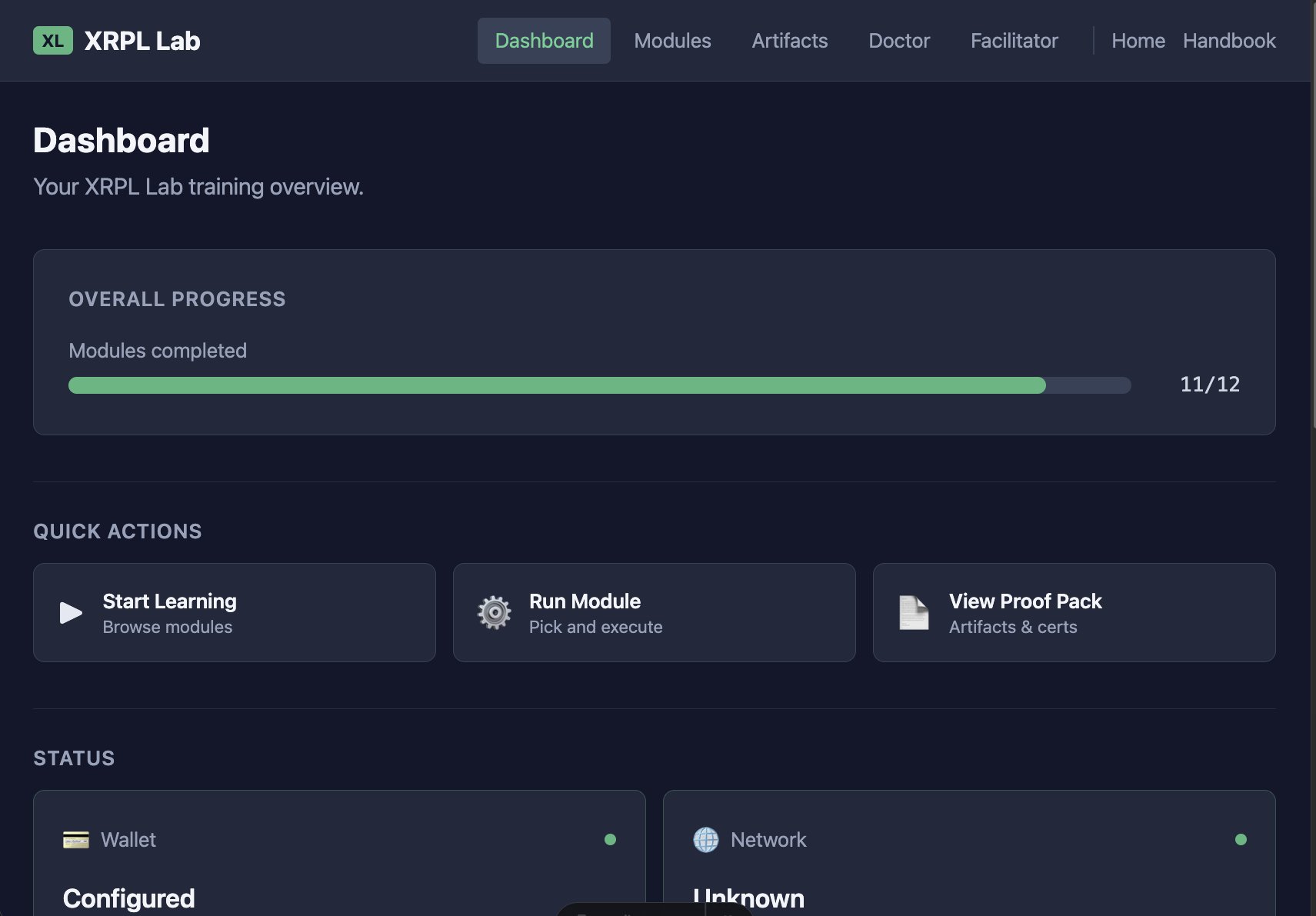This screenshot has width=1316, height=916.
Task: Click the Network Unknown status text
Action: pos(748,898)
